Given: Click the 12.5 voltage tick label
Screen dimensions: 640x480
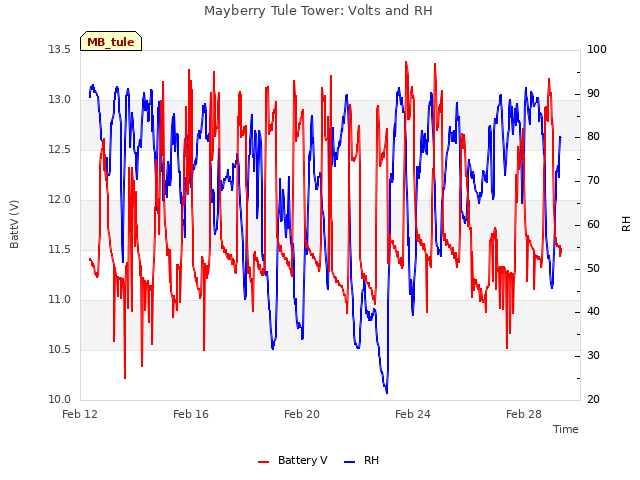Looking at the screenshot, I should coord(59,149).
